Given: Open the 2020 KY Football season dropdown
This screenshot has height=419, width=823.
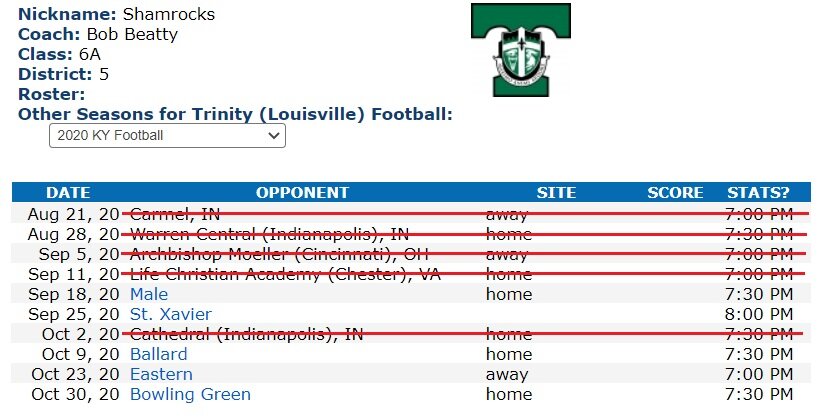Looking at the screenshot, I should click(167, 135).
